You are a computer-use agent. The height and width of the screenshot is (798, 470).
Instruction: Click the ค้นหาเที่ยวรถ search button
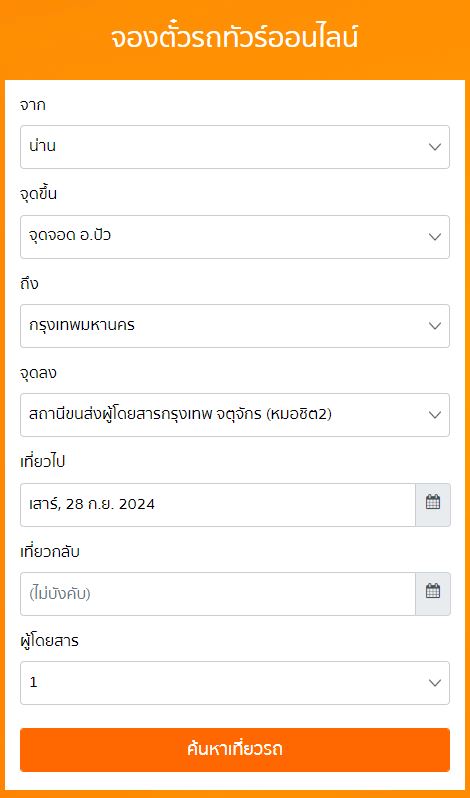coord(235,750)
